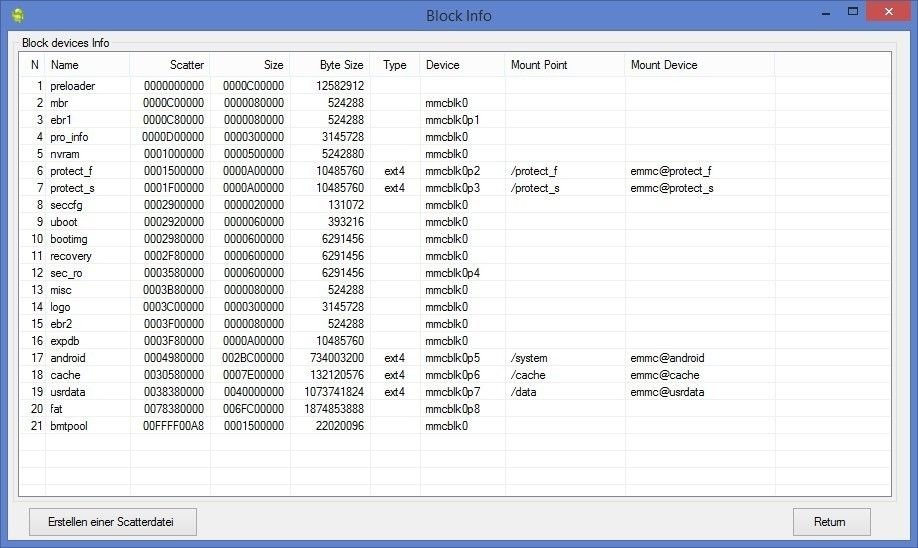The image size is (918, 548).
Task: Click size value 002BC00000
Action: coord(253,358)
